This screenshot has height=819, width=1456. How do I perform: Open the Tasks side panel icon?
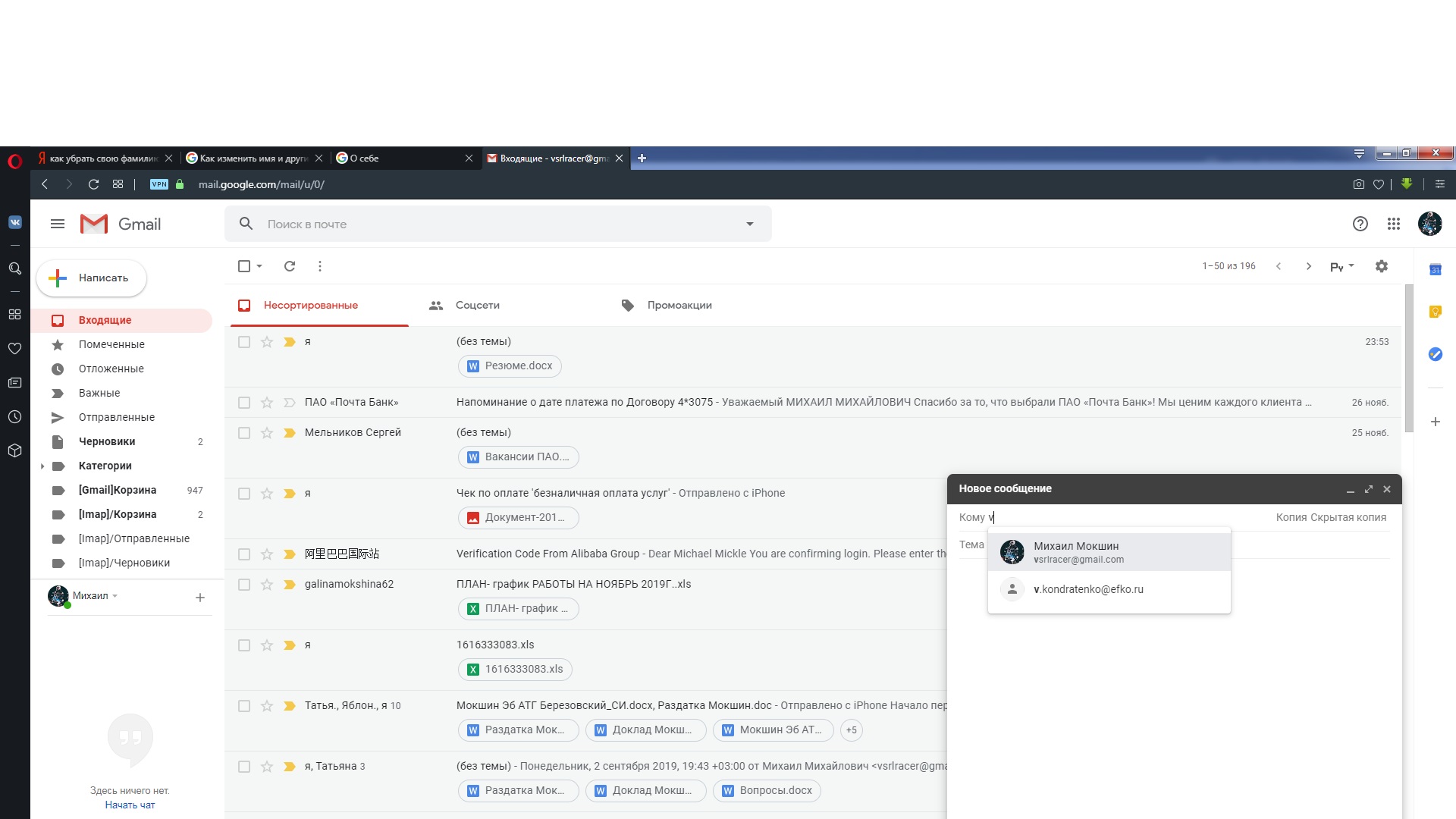click(x=1435, y=354)
